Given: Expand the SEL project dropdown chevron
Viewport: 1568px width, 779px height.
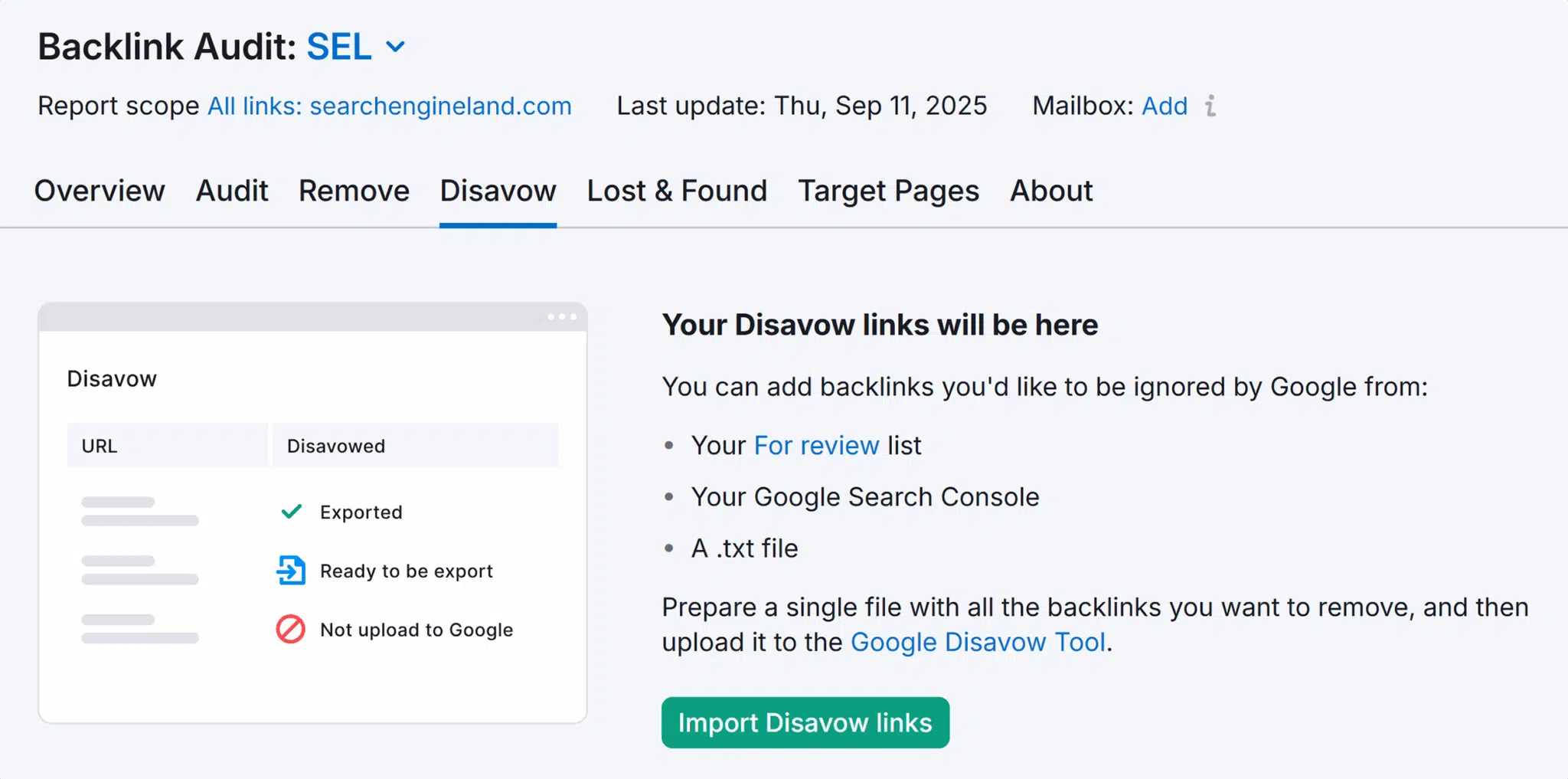Looking at the screenshot, I should [395, 47].
